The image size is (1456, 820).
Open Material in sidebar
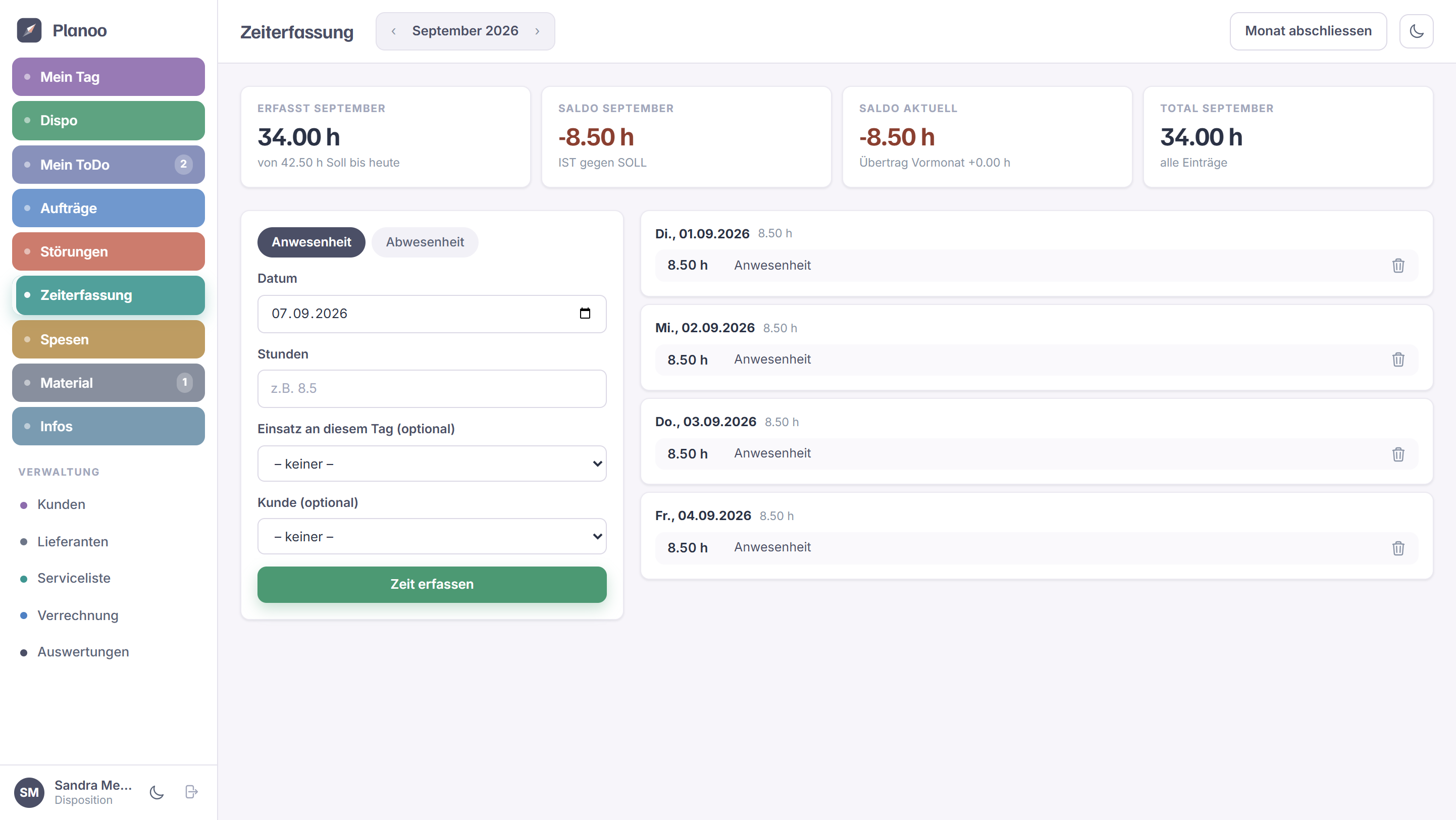[109, 383]
